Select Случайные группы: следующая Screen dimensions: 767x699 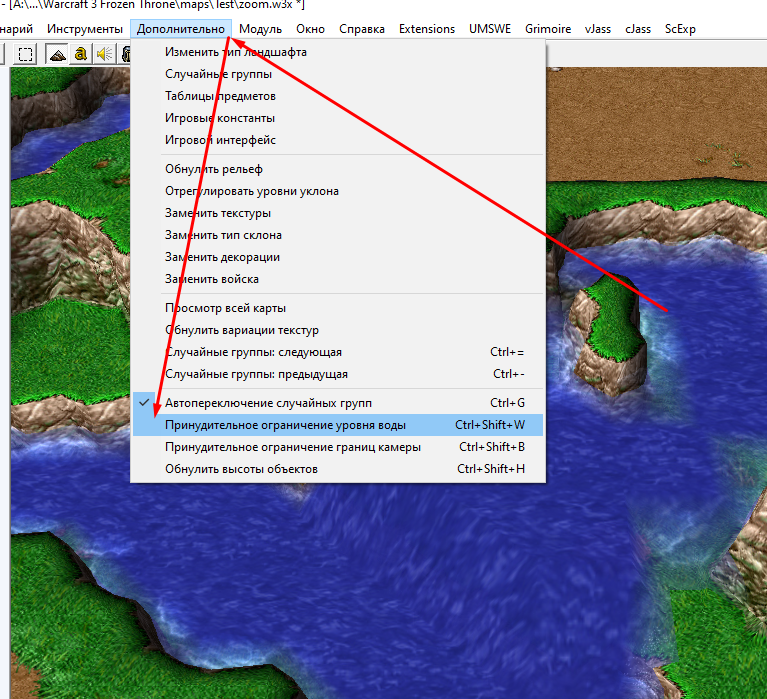(338, 352)
